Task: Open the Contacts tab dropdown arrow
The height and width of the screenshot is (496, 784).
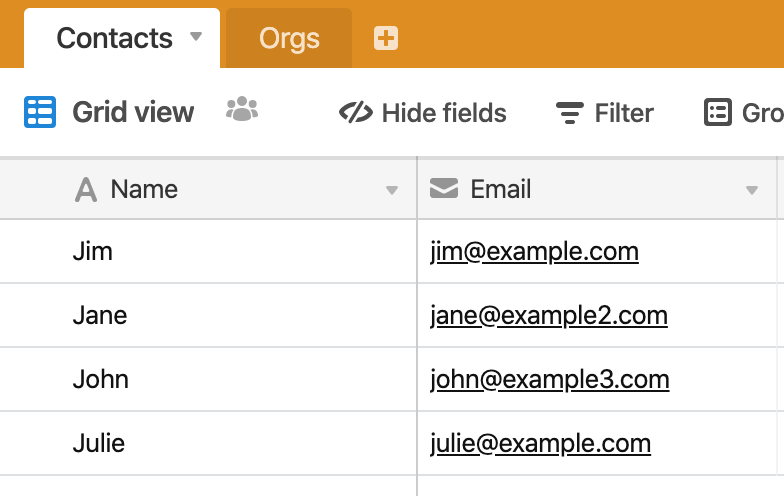Action: [196, 36]
